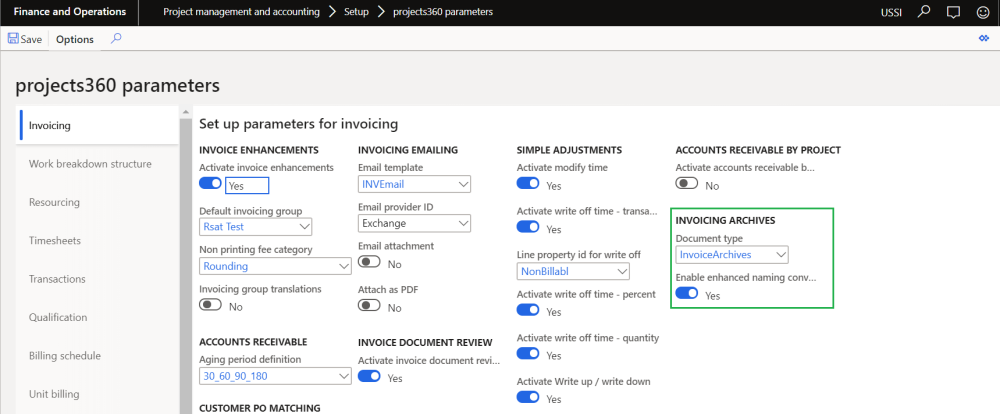The width and height of the screenshot is (1000, 414).
Task: Open the messages chat bubble icon
Action: point(953,12)
